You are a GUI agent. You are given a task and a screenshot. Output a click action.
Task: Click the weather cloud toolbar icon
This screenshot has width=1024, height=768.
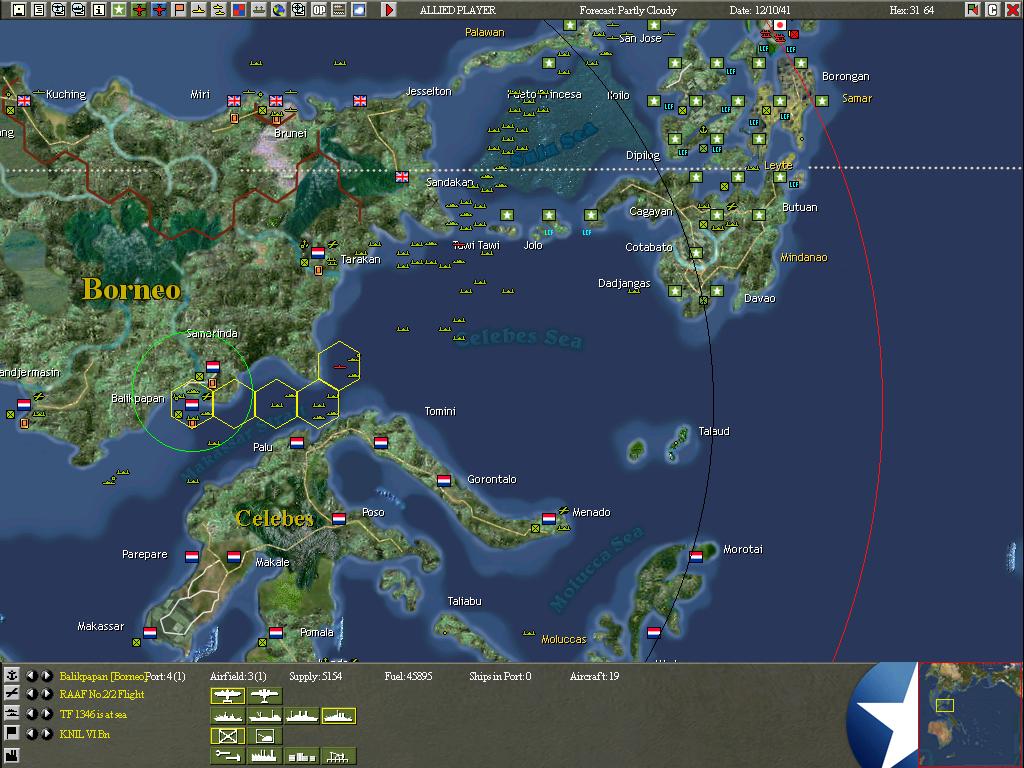coord(359,10)
